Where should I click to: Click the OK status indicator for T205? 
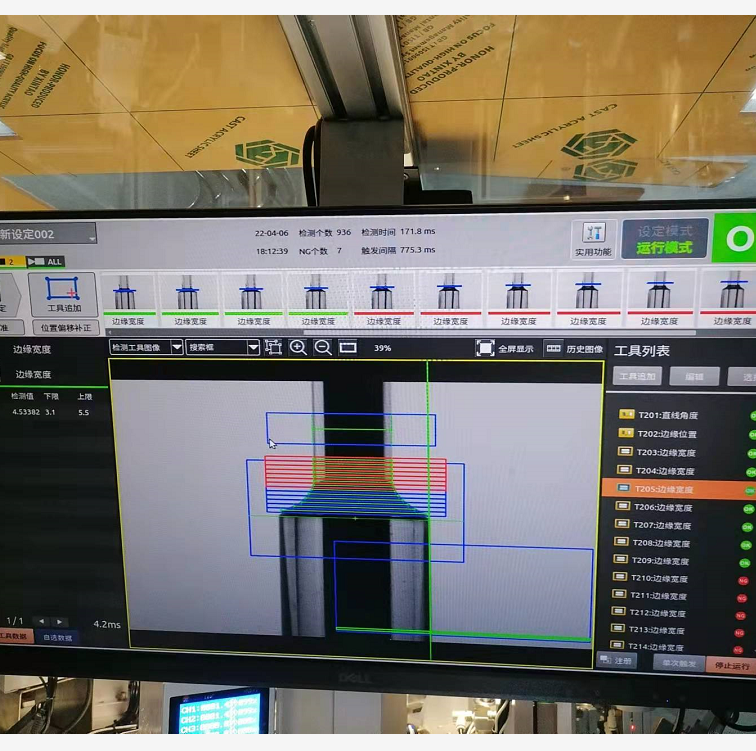point(748,490)
